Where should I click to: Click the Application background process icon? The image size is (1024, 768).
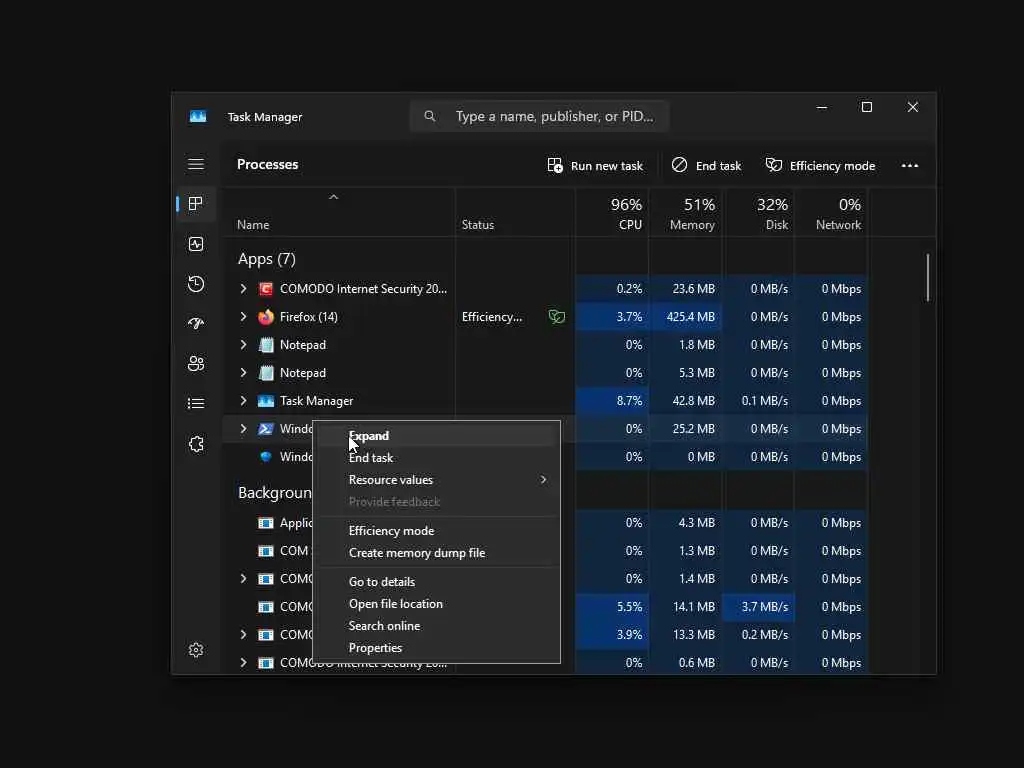coord(266,523)
